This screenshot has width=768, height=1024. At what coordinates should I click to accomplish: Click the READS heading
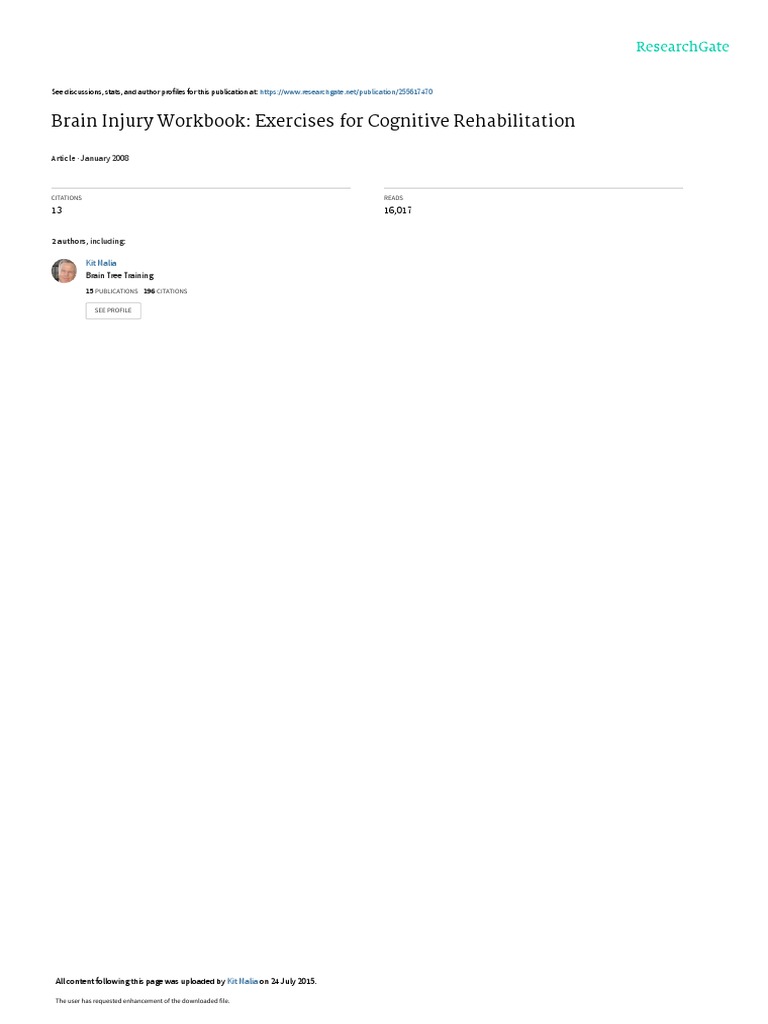point(394,198)
